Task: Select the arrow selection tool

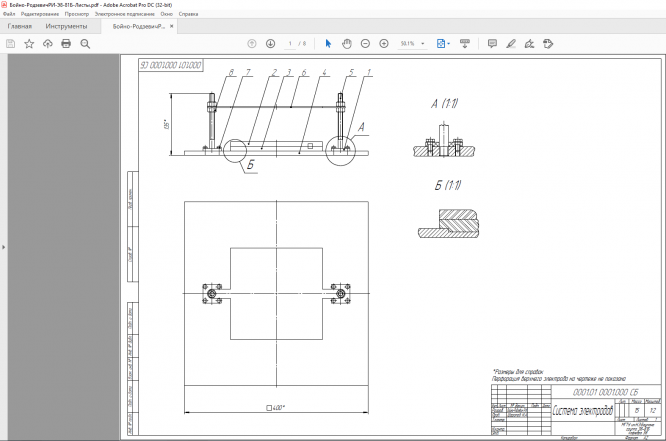Action: pos(328,44)
